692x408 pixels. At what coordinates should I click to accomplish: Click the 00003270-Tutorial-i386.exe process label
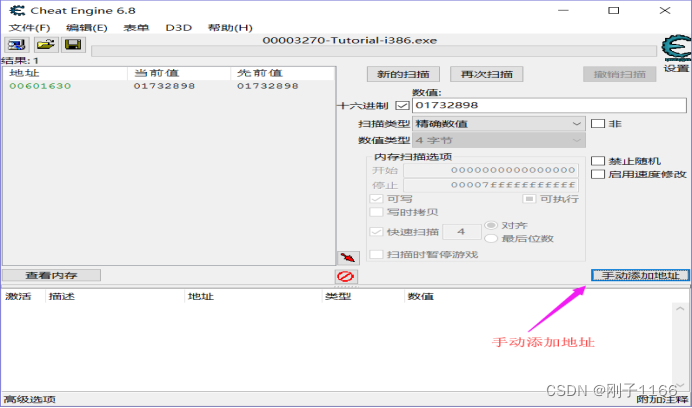(x=350, y=40)
